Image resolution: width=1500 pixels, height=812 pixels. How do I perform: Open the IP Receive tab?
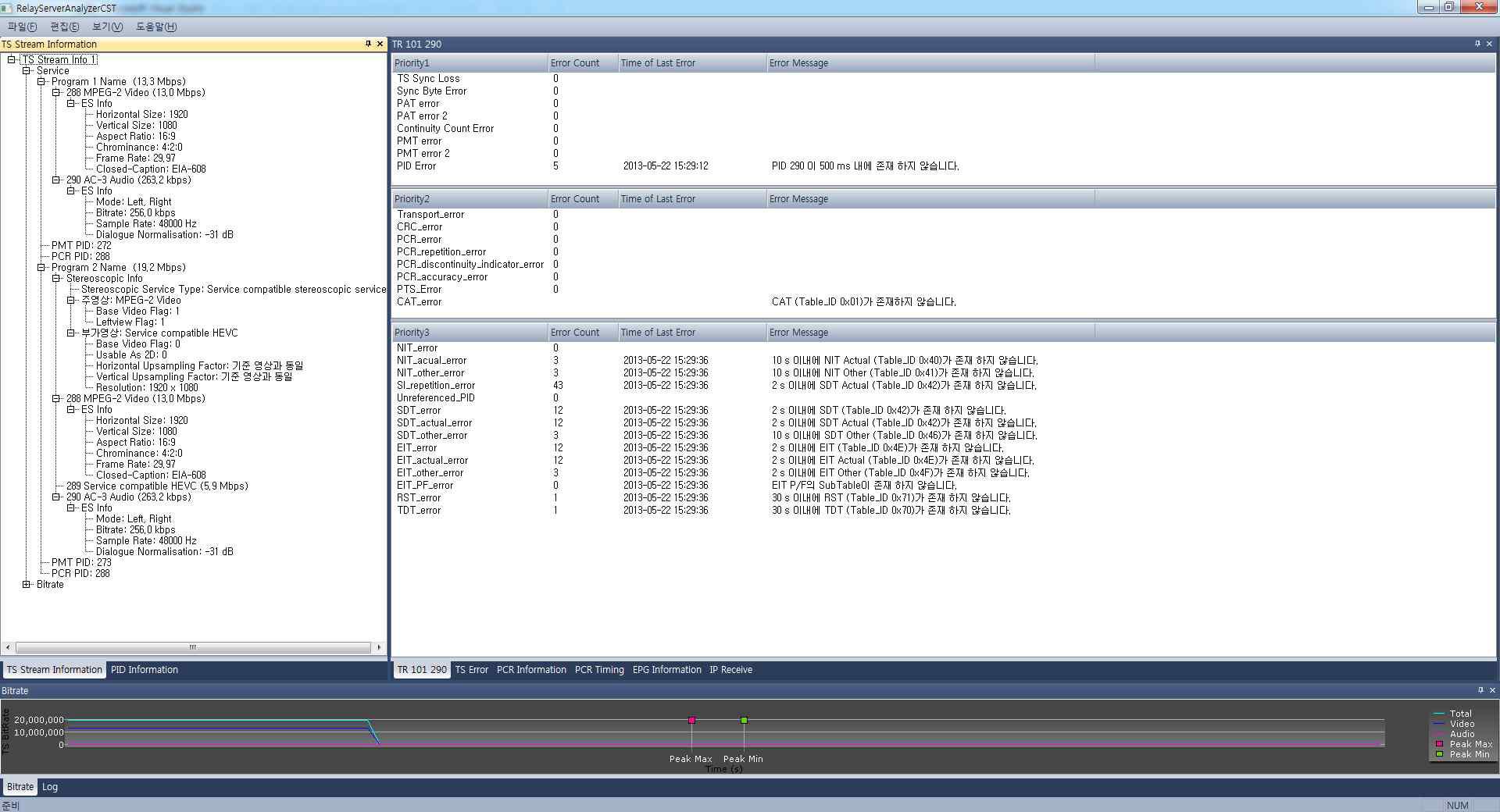coord(731,670)
